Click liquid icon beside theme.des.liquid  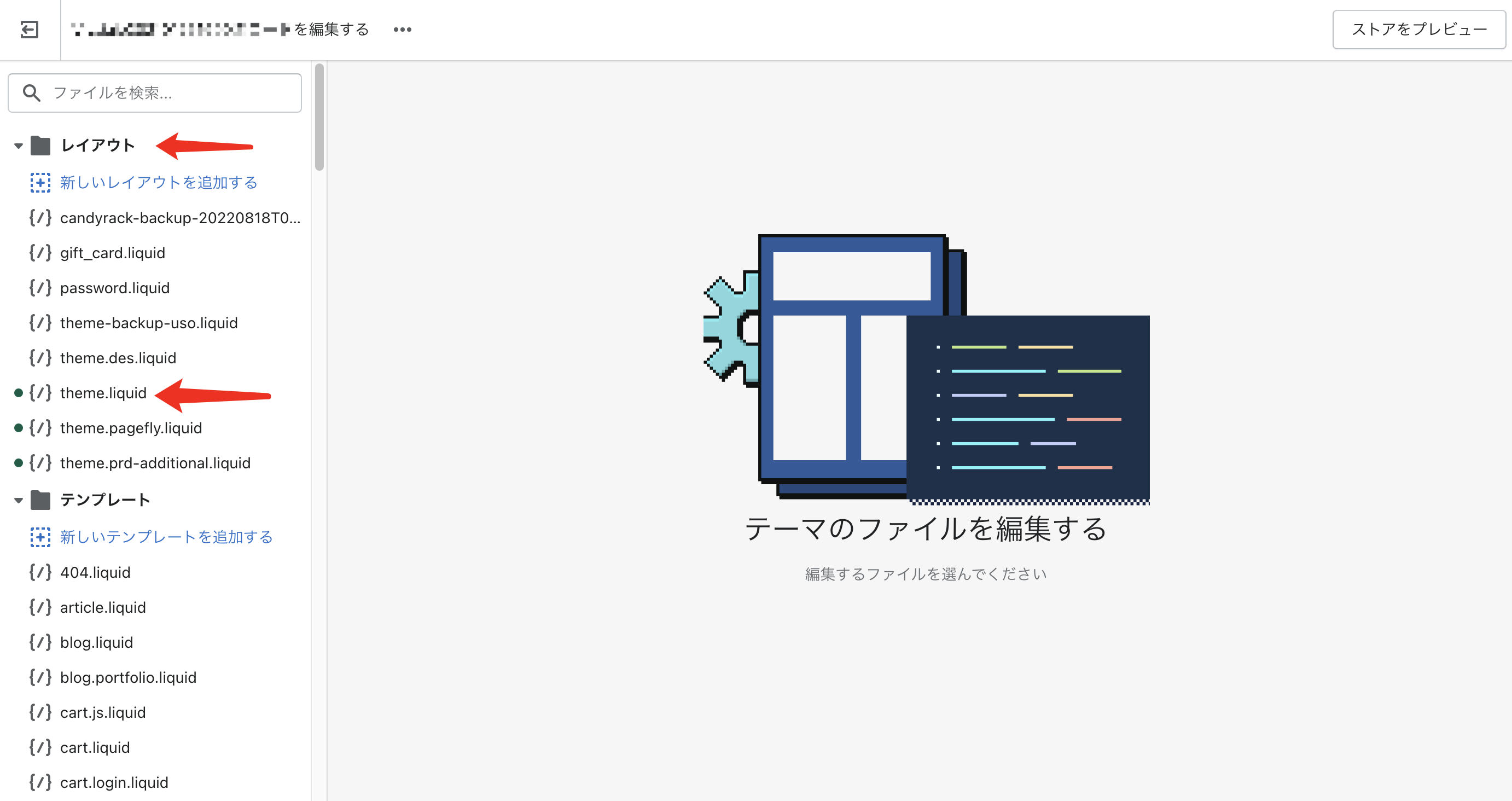click(40, 358)
